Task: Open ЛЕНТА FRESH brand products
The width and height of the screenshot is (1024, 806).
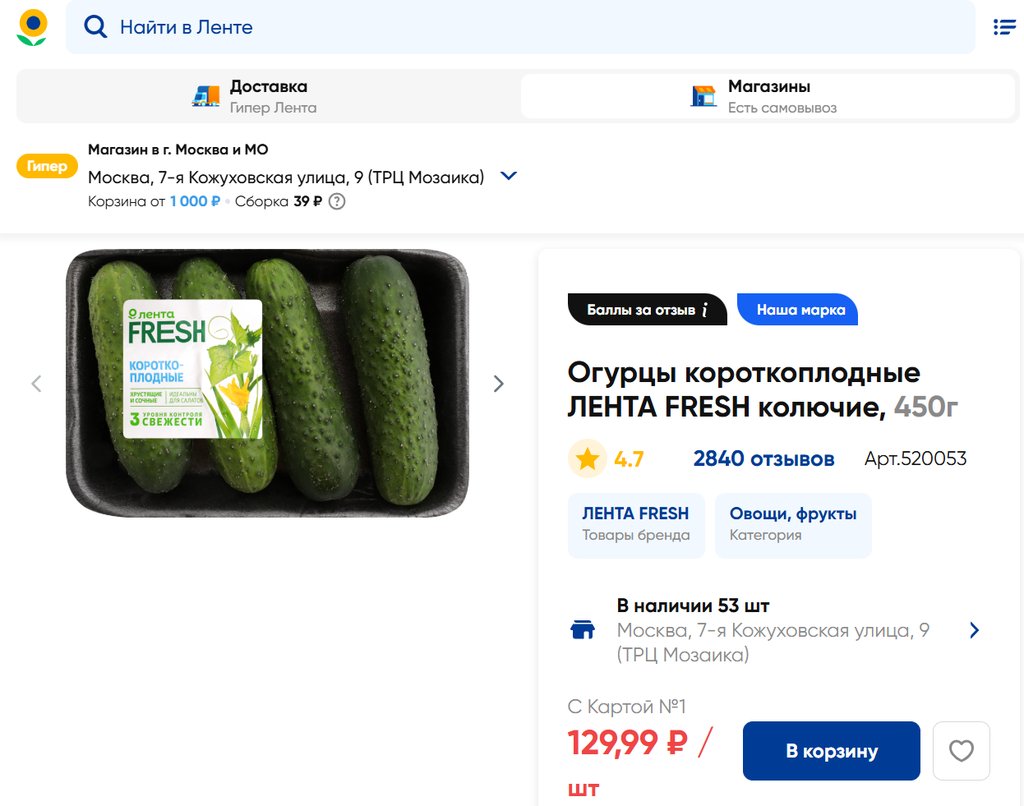Action: click(635, 524)
